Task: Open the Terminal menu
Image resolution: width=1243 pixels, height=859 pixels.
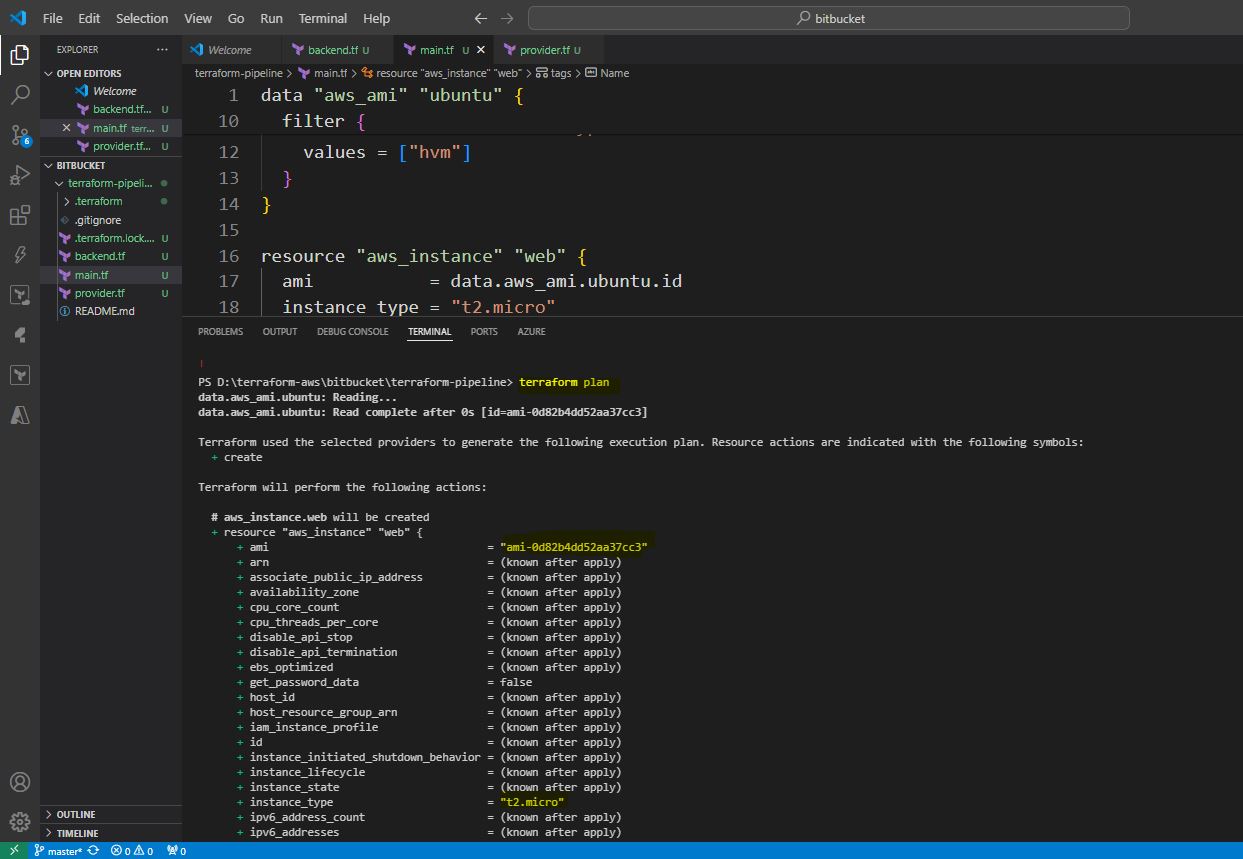Action: click(322, 18)
